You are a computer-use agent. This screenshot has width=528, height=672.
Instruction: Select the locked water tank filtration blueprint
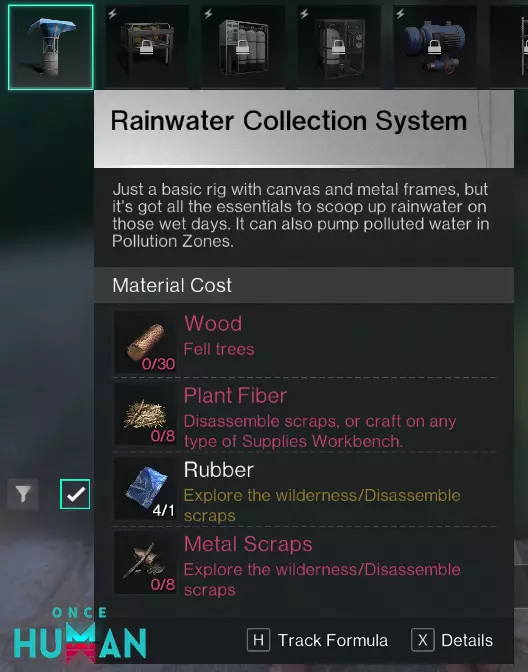[x=243, y=46]
